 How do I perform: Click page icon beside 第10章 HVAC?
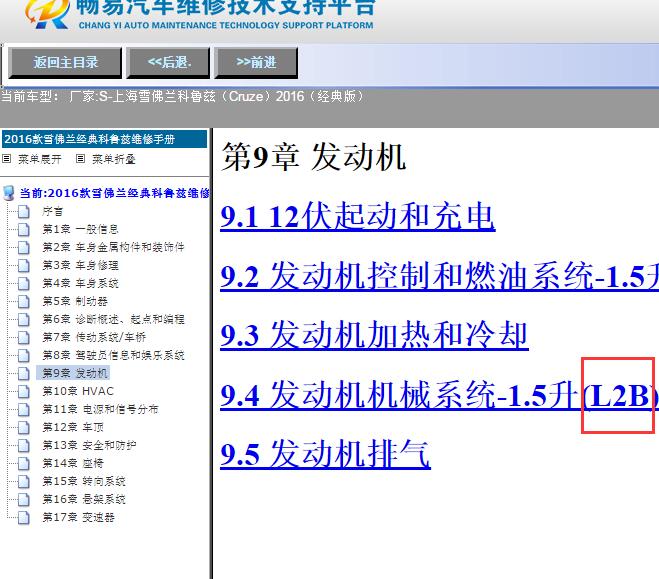24,391
